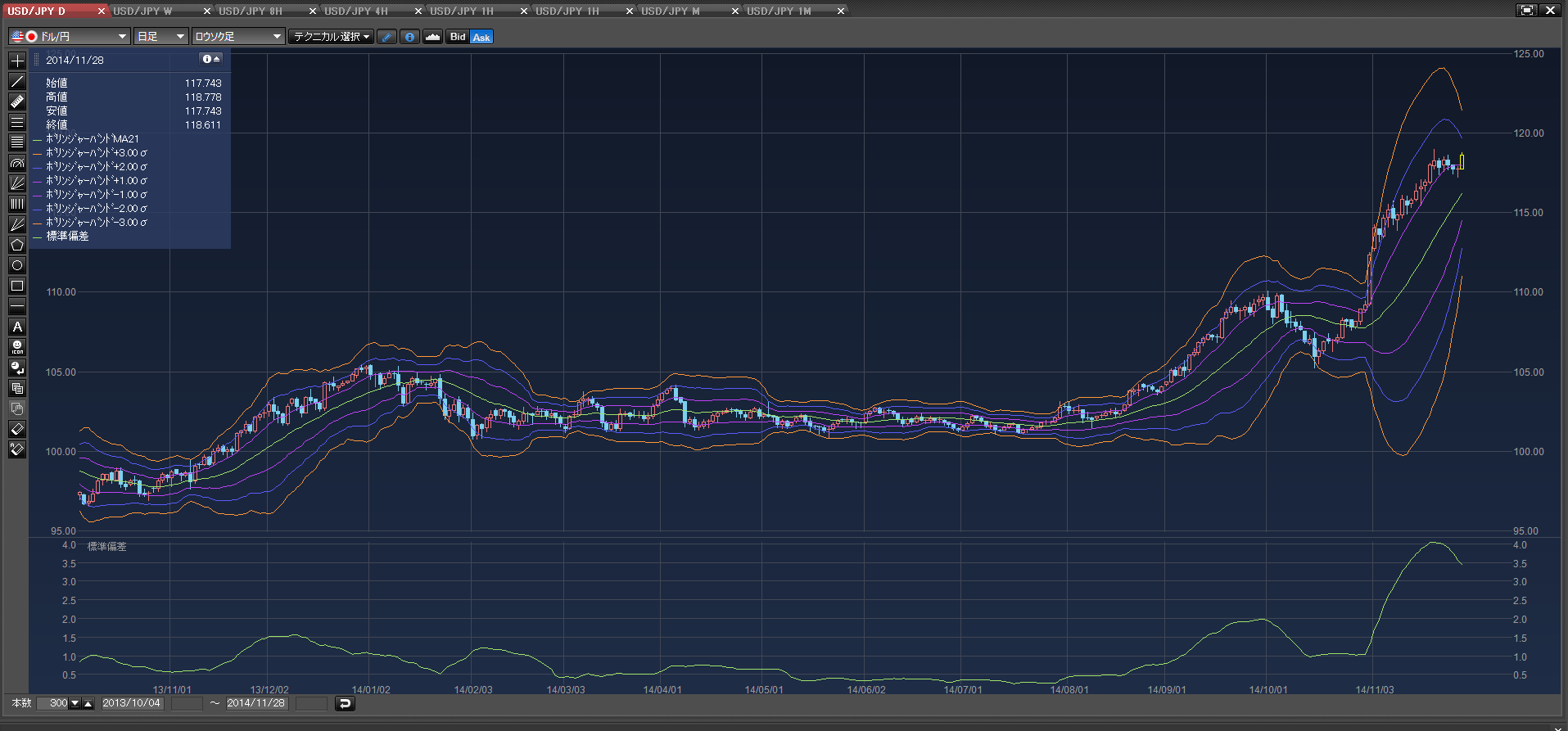
Task: Select the circle drawing tool
Action: pyautogui.click(x=17, y=265)
